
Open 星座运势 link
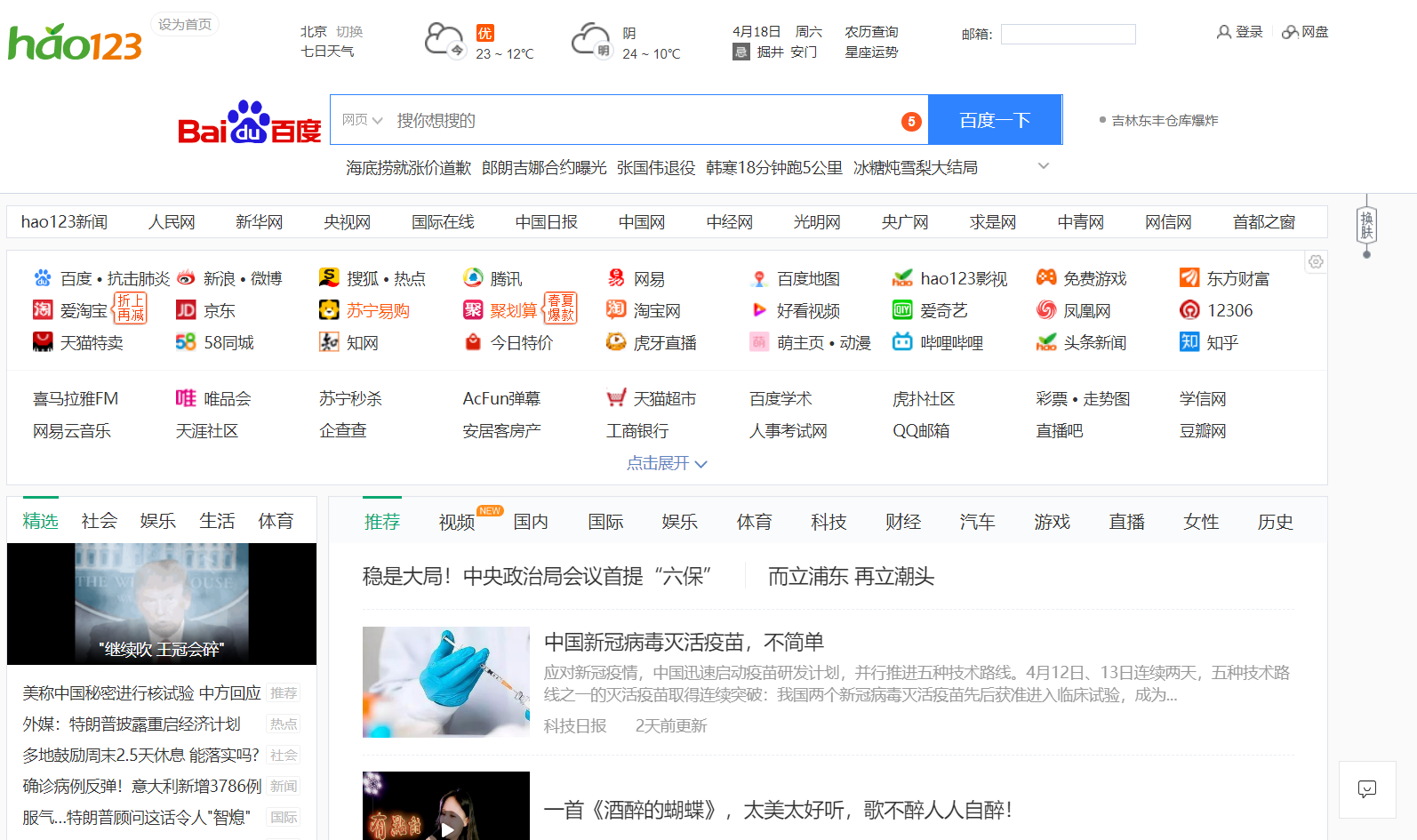pyautogui.click(x=871, y=52)
